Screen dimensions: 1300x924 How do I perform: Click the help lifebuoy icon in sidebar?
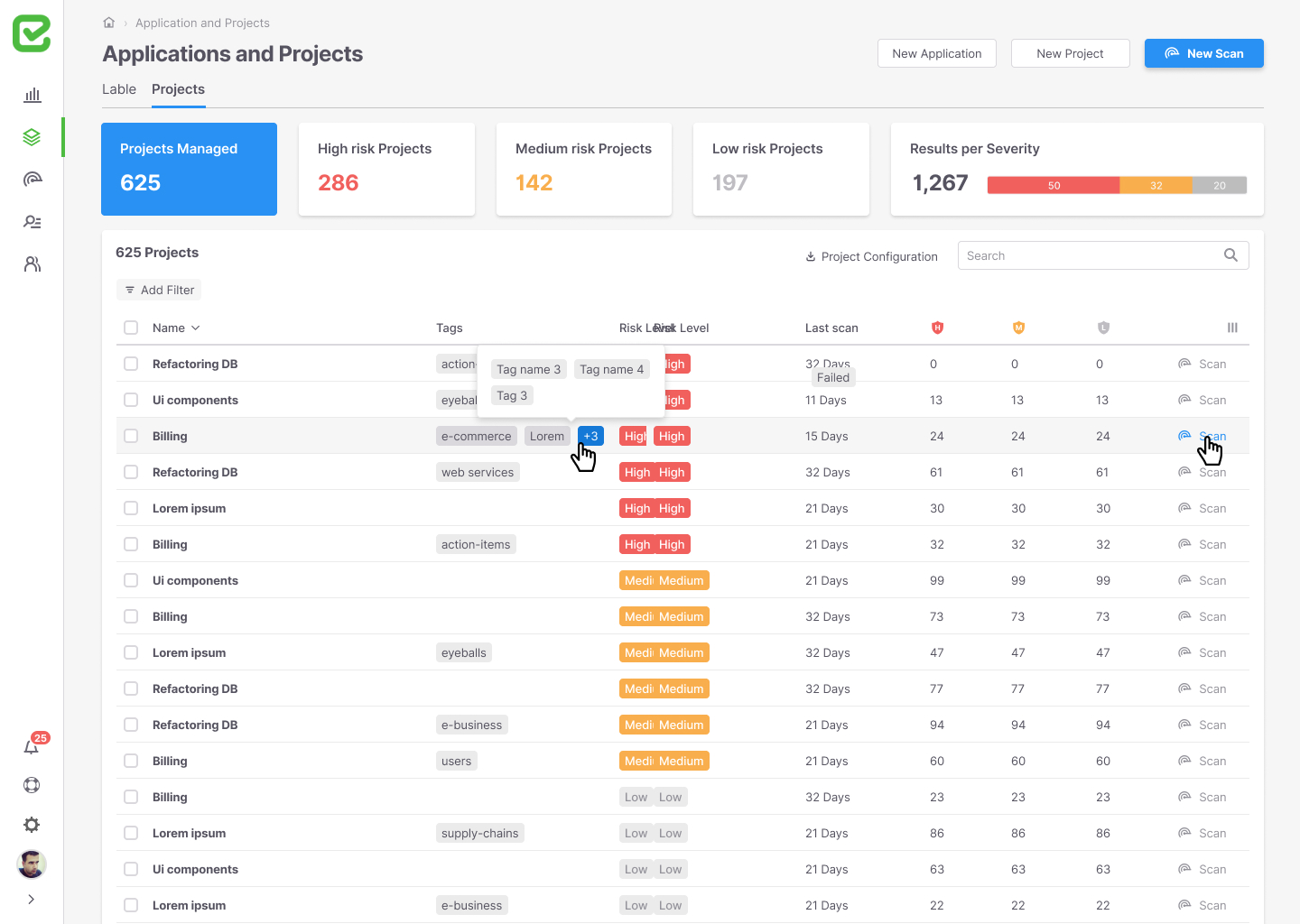[32, 785]
